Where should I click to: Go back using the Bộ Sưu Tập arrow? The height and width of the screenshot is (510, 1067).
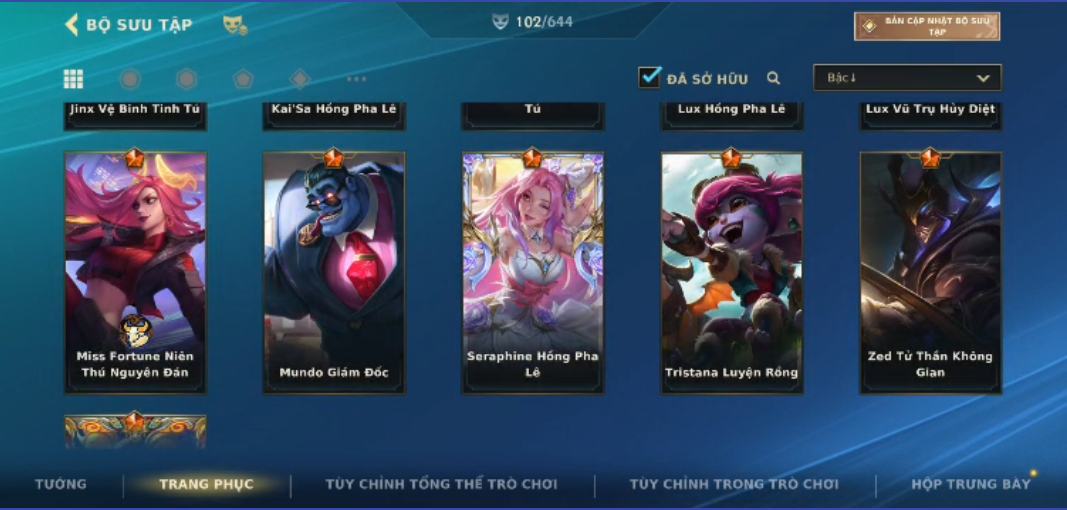tap(71, 25)
